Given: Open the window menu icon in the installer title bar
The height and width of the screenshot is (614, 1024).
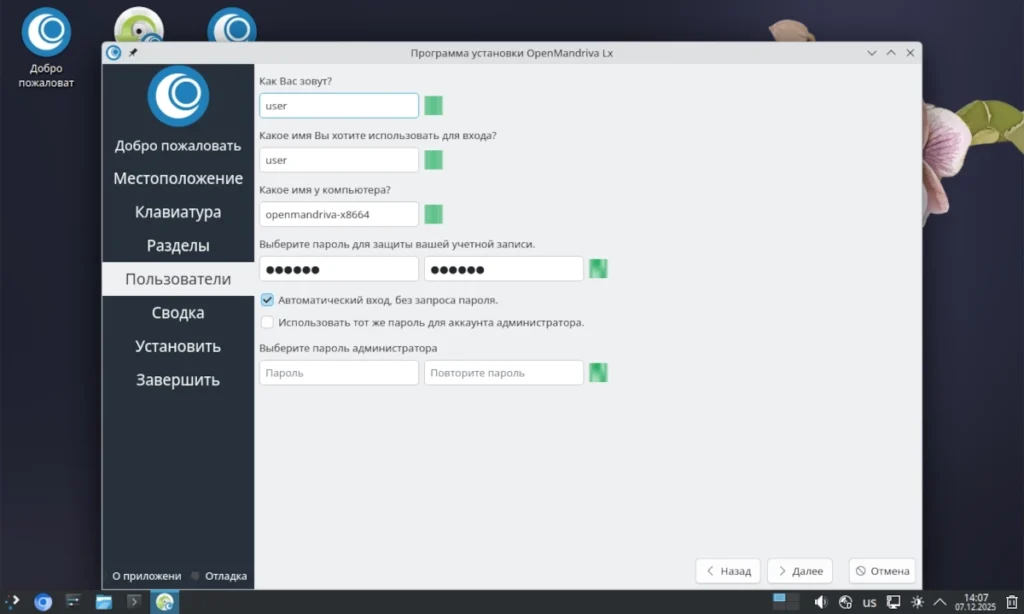Looking at the screenshot, I should 114,53.
